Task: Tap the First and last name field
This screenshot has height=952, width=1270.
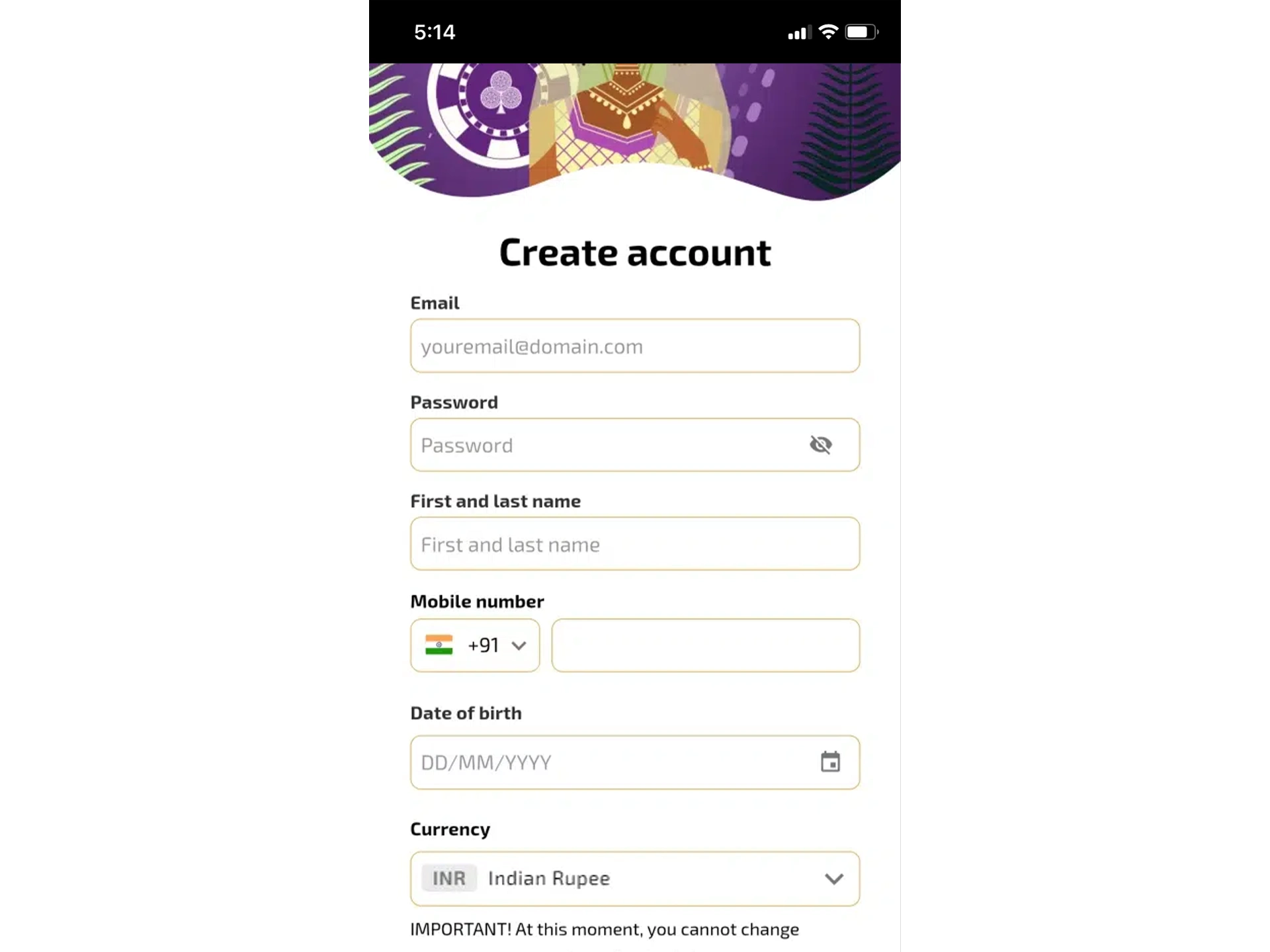Action: click(634, 544)
